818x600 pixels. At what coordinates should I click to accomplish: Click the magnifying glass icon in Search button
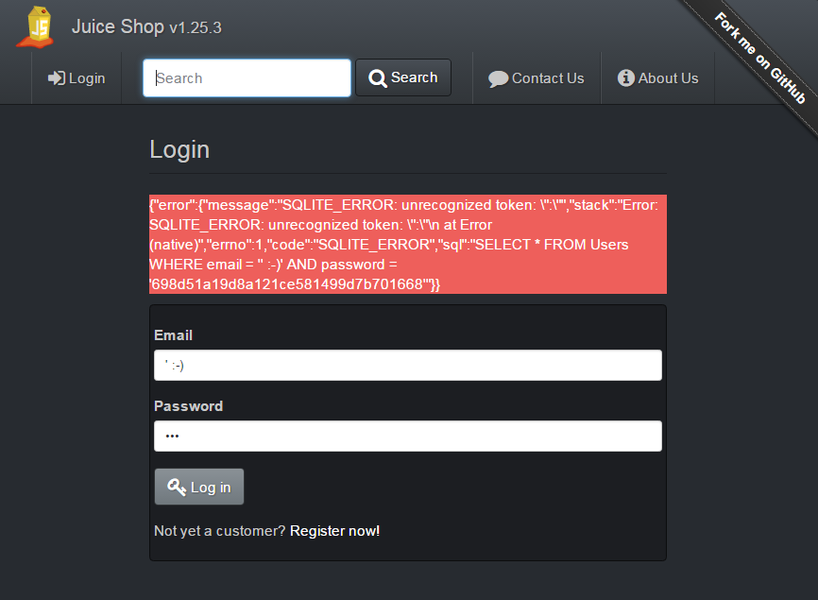click(377, 78)
